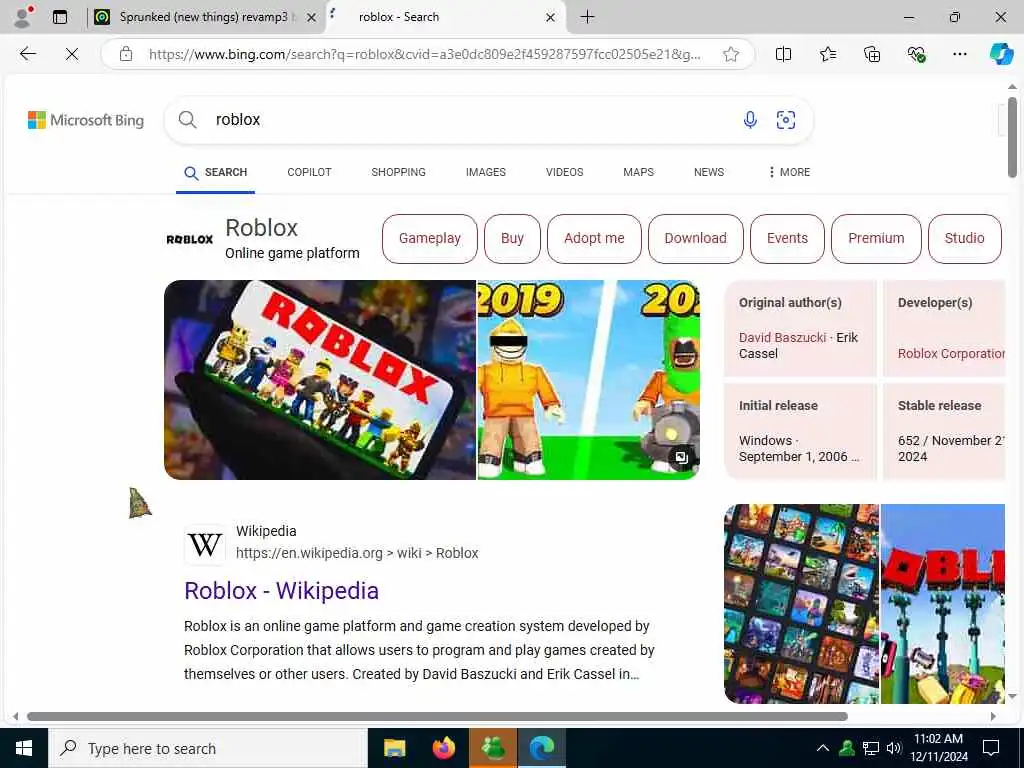Screen dimensions: 1024x768
Task: Click the horizontal scrollbar thumb
Action: coord(438,716)
